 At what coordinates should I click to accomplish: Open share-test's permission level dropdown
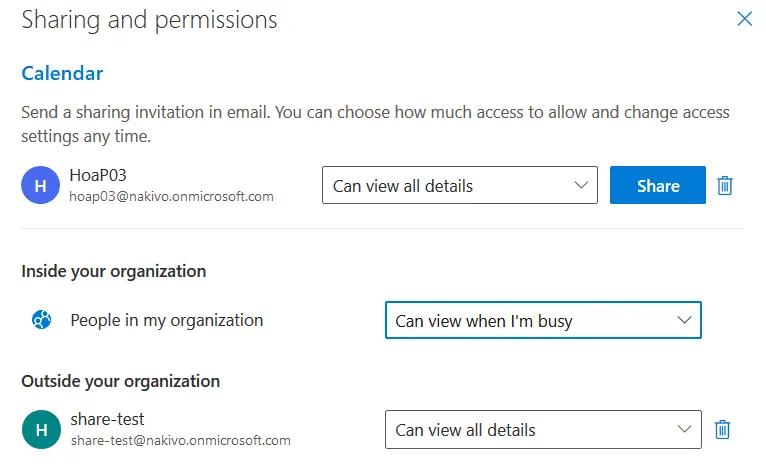[x=543, y=430]
